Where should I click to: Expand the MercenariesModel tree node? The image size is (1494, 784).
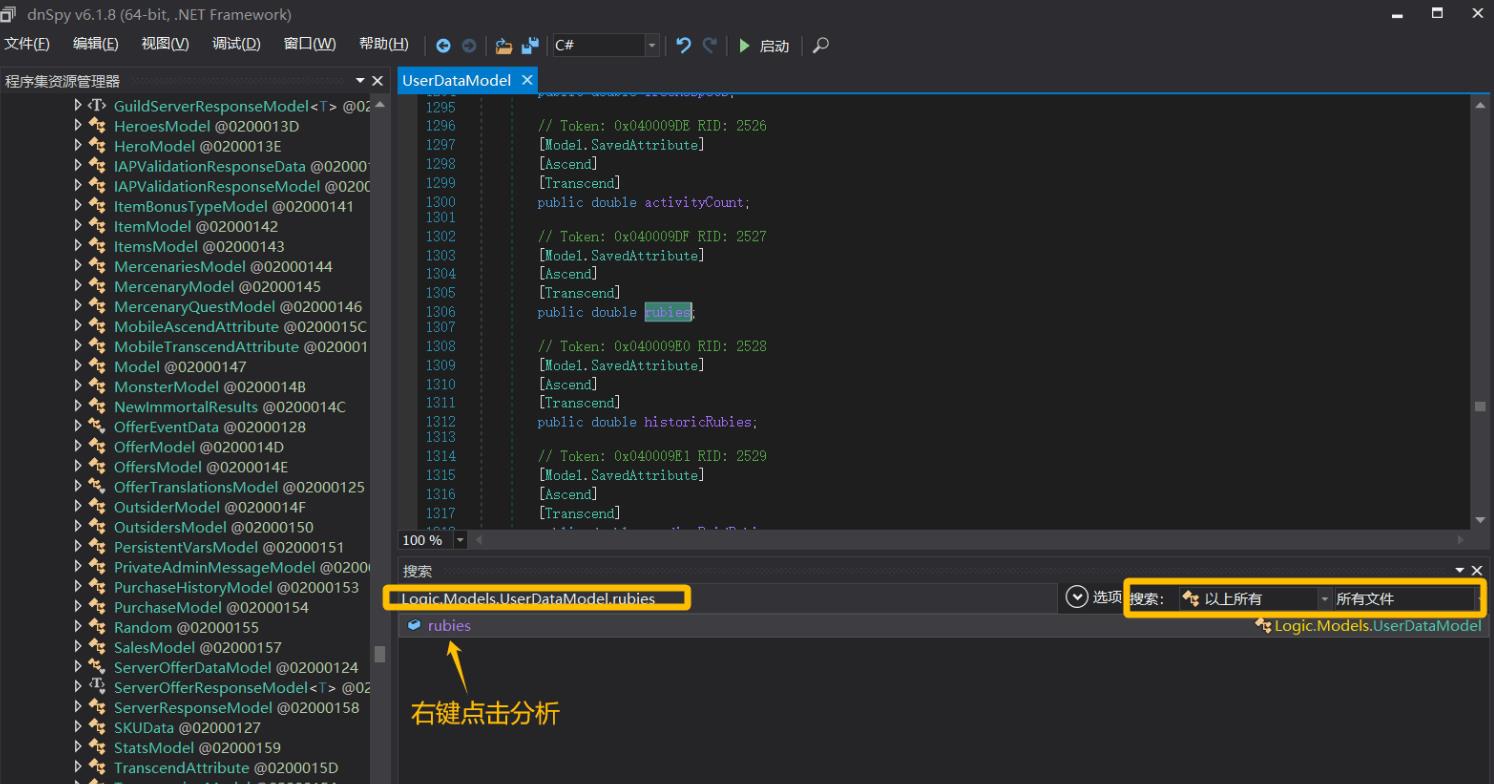(79, 266)
